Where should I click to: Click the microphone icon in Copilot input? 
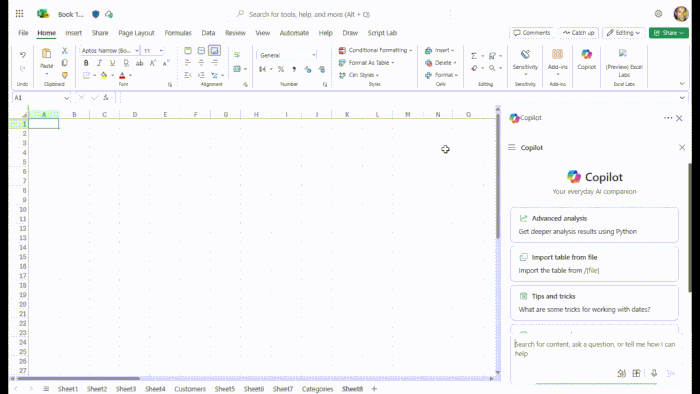coord(654,373)
